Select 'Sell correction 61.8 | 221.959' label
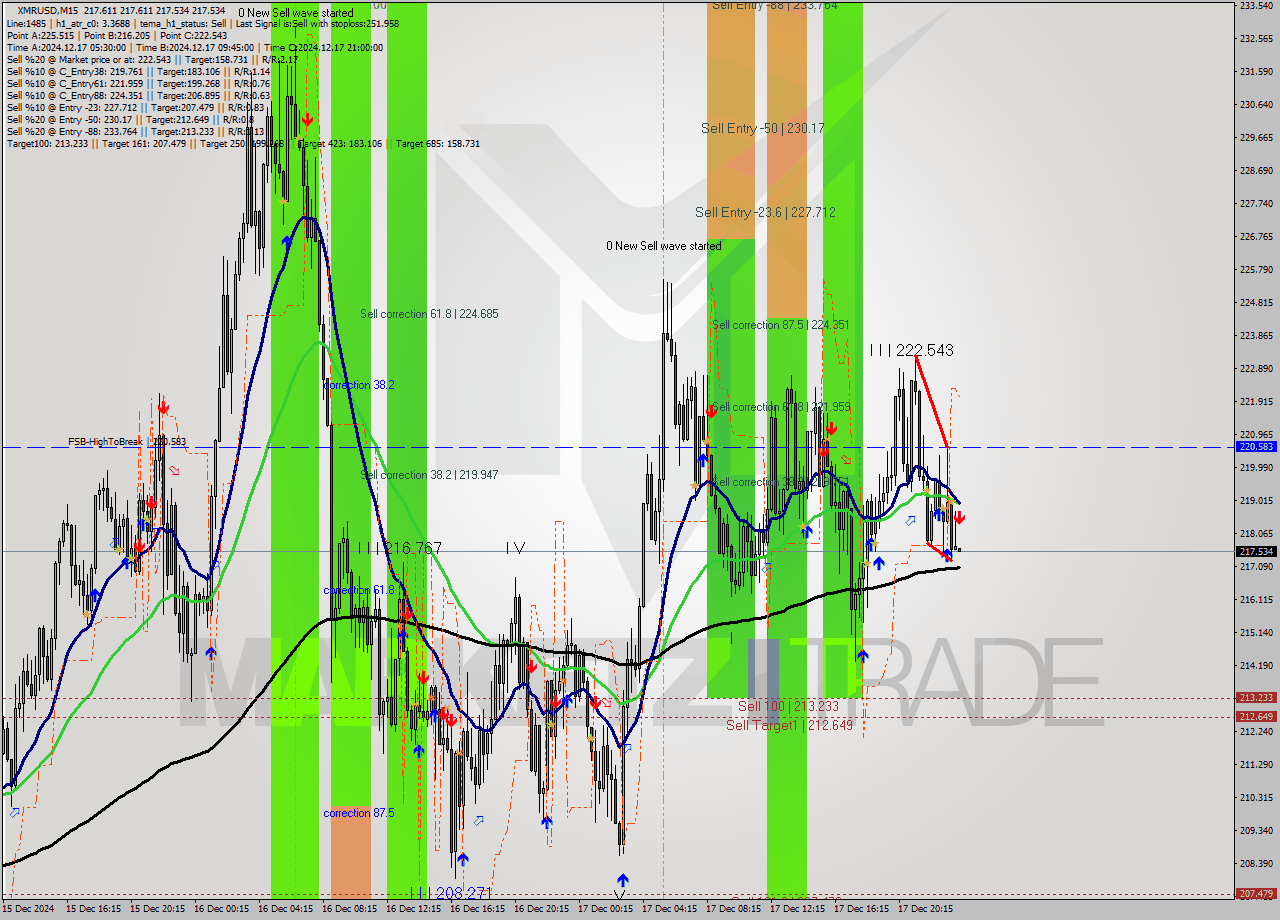 click(x=780, y=407)
